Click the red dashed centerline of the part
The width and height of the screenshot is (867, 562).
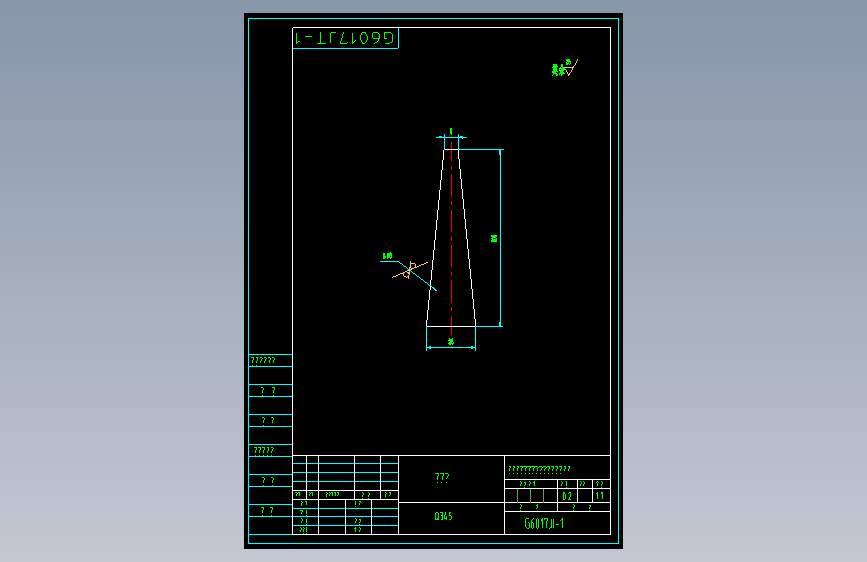[x=452, y=237]
